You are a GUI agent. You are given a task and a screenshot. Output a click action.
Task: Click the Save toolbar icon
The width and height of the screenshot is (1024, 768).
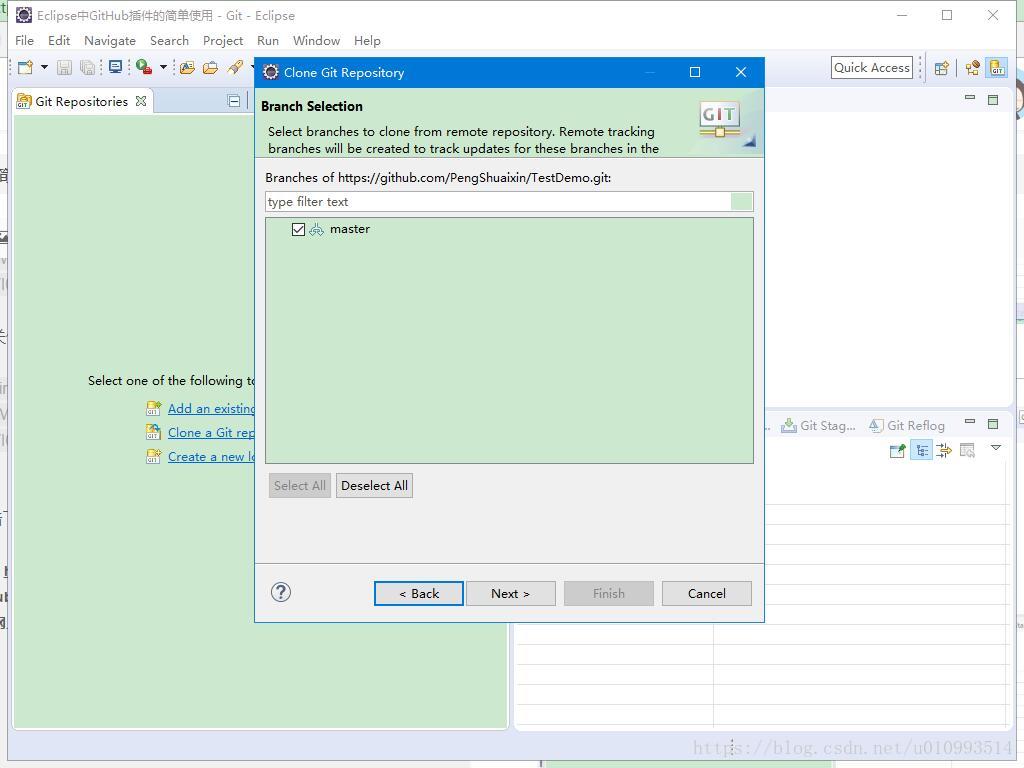click(64, 67)
